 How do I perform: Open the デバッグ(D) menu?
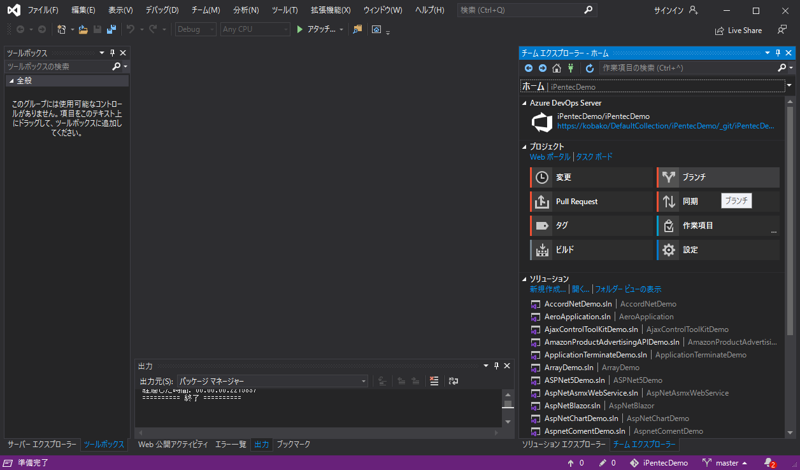[x=162, y=10]
